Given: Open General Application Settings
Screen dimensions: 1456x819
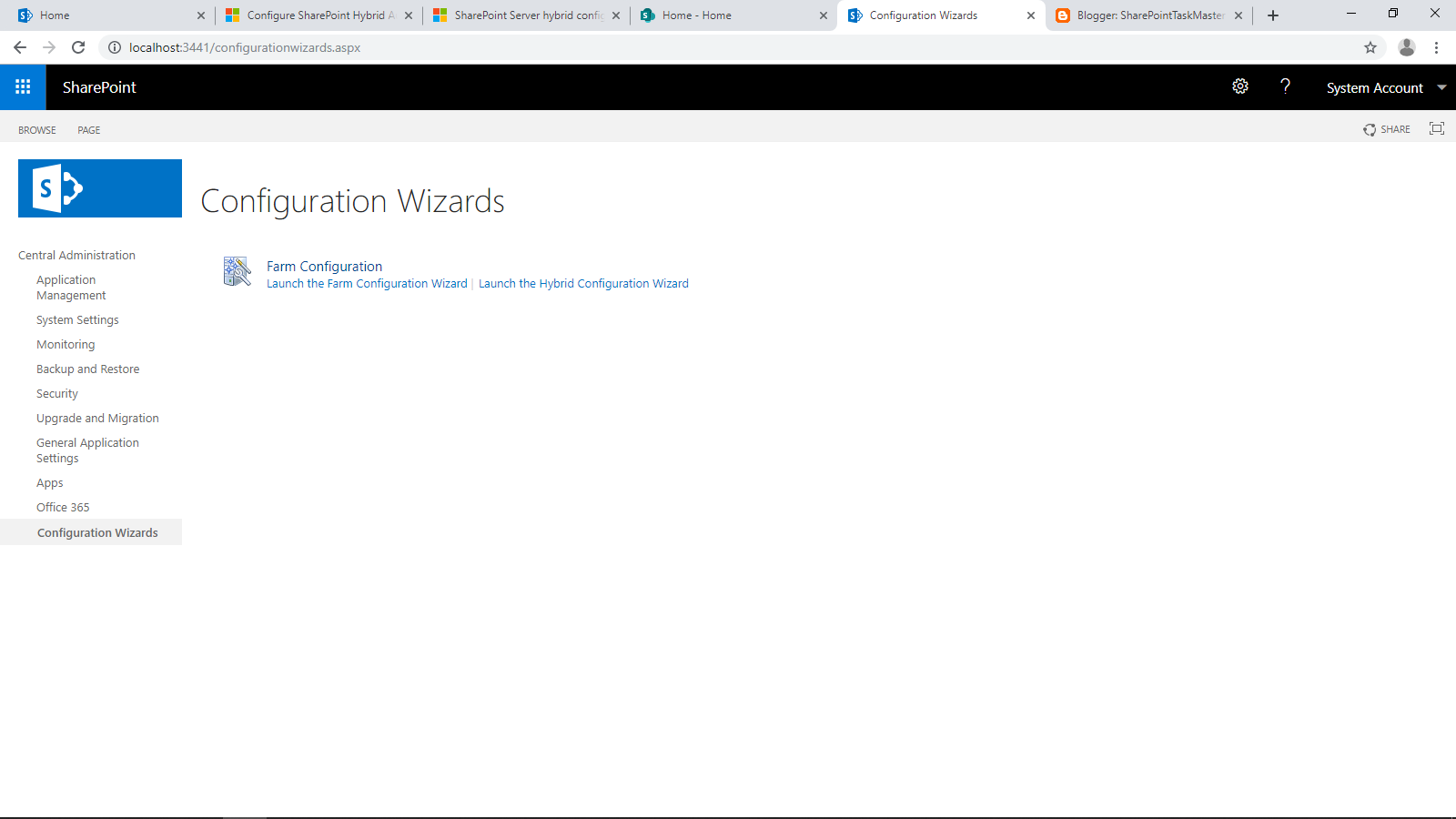Looking at the screenshot, I should click(87, 450).
